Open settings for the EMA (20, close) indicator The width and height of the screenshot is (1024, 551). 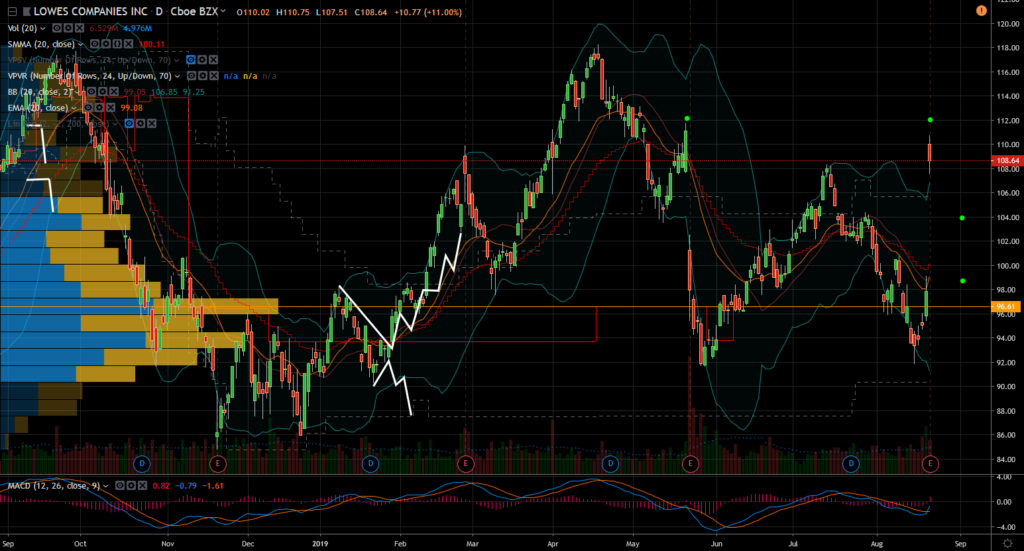[x=99, y=107]
